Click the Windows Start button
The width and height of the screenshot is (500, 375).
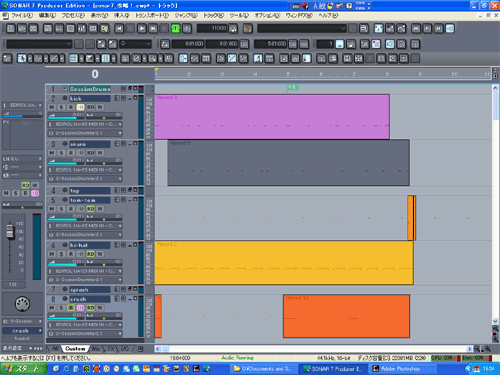(x=24, y=369)
